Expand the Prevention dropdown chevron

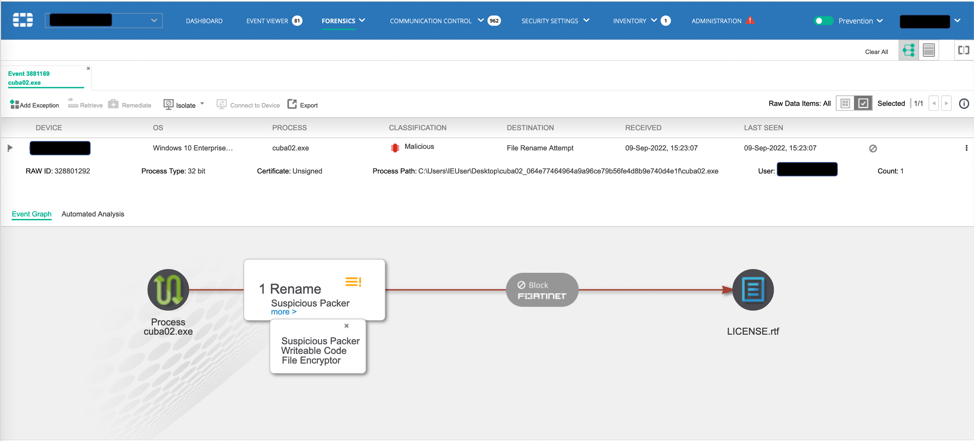pyautogui.click(x=880, y=21)
